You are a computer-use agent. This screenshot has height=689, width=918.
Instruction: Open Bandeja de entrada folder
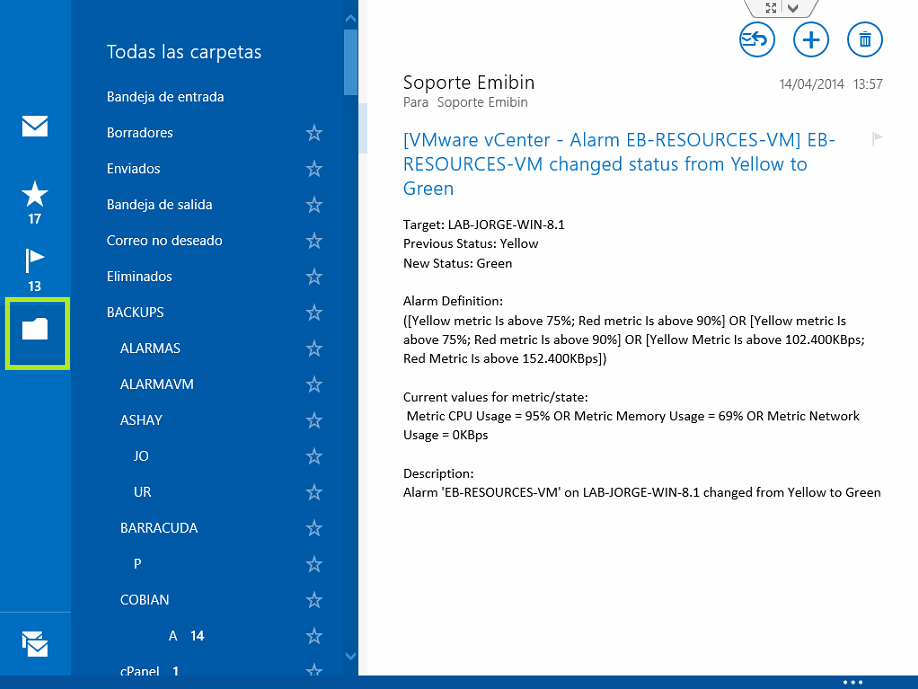165,97
